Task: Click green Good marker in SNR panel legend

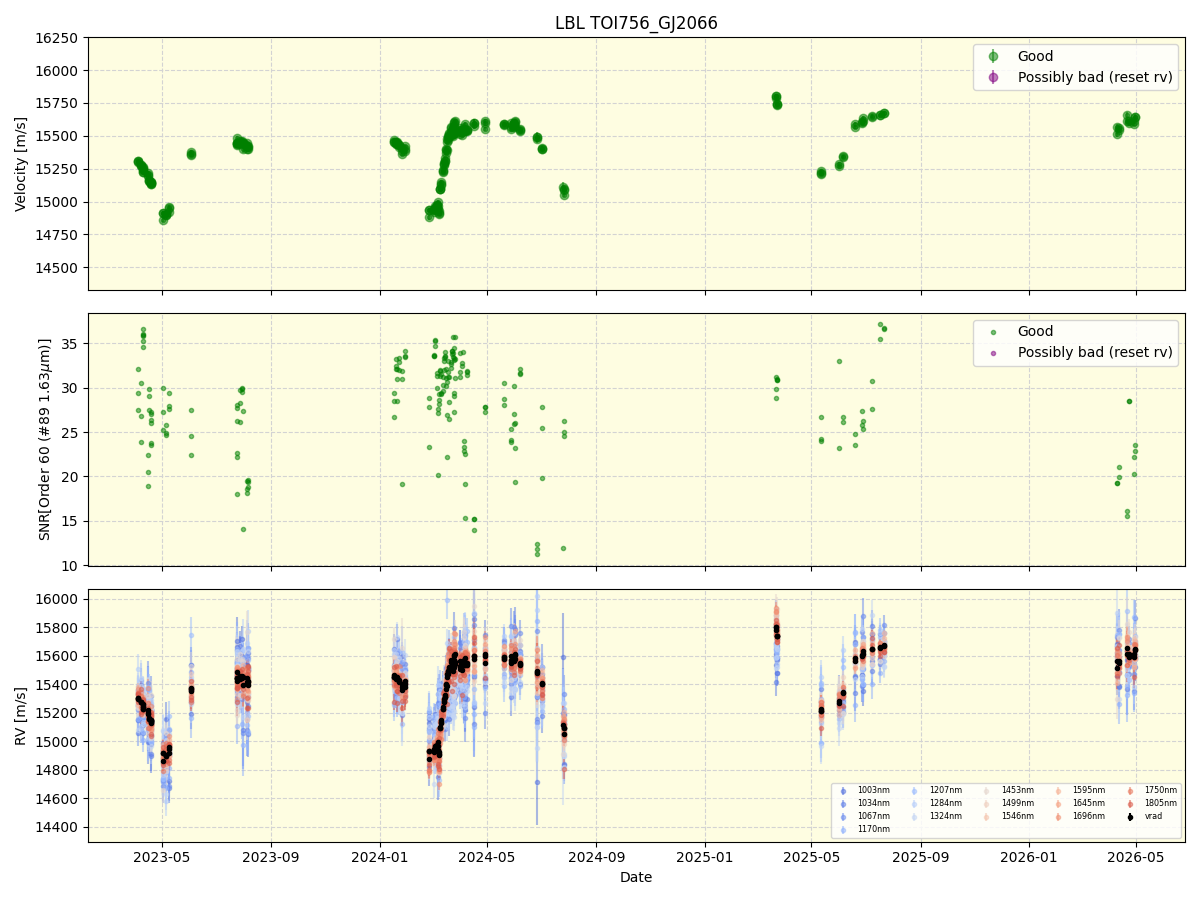Action: tap(993, 332)
